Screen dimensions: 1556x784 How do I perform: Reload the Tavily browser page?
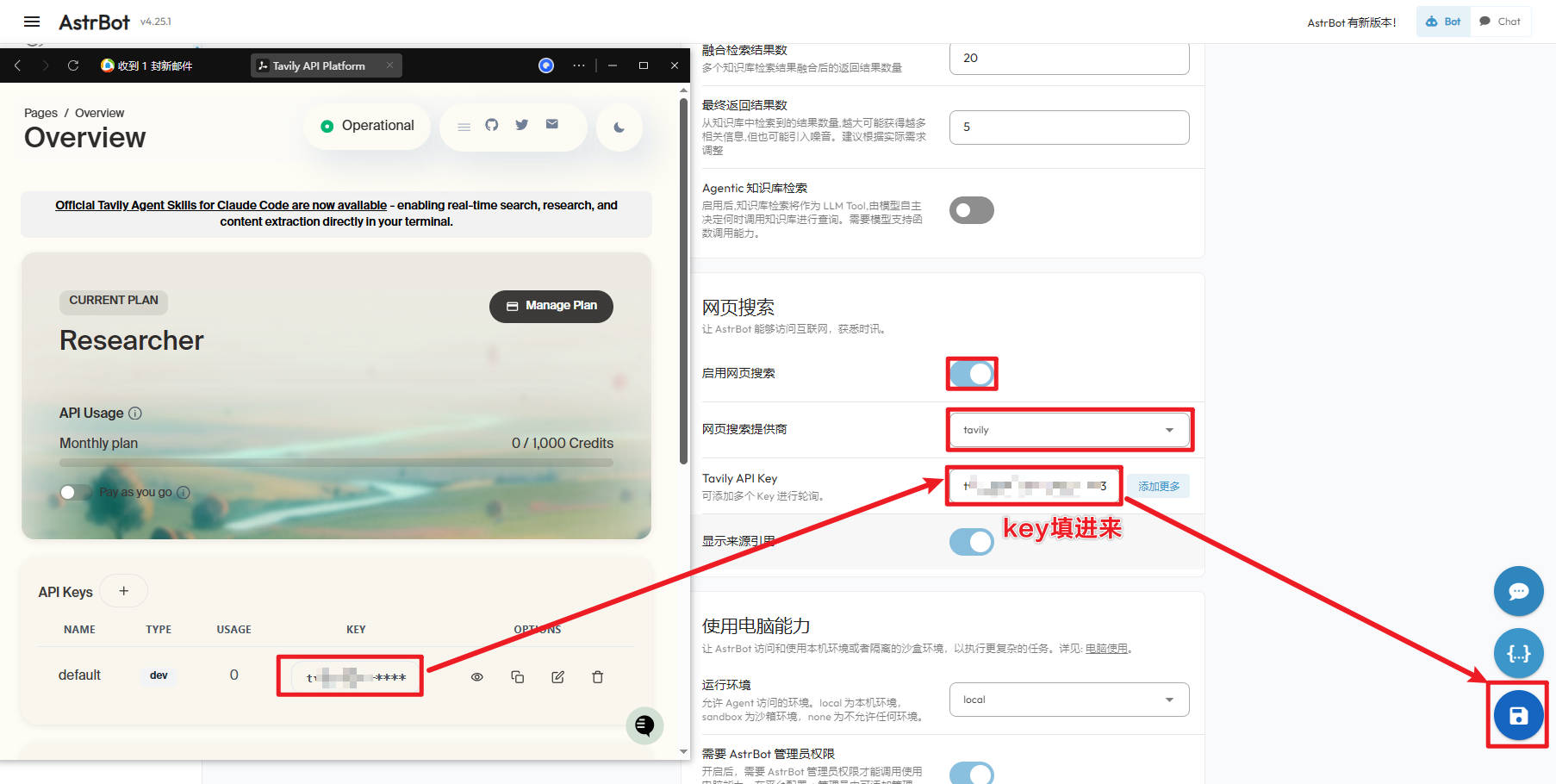click(x=73, y=65)
